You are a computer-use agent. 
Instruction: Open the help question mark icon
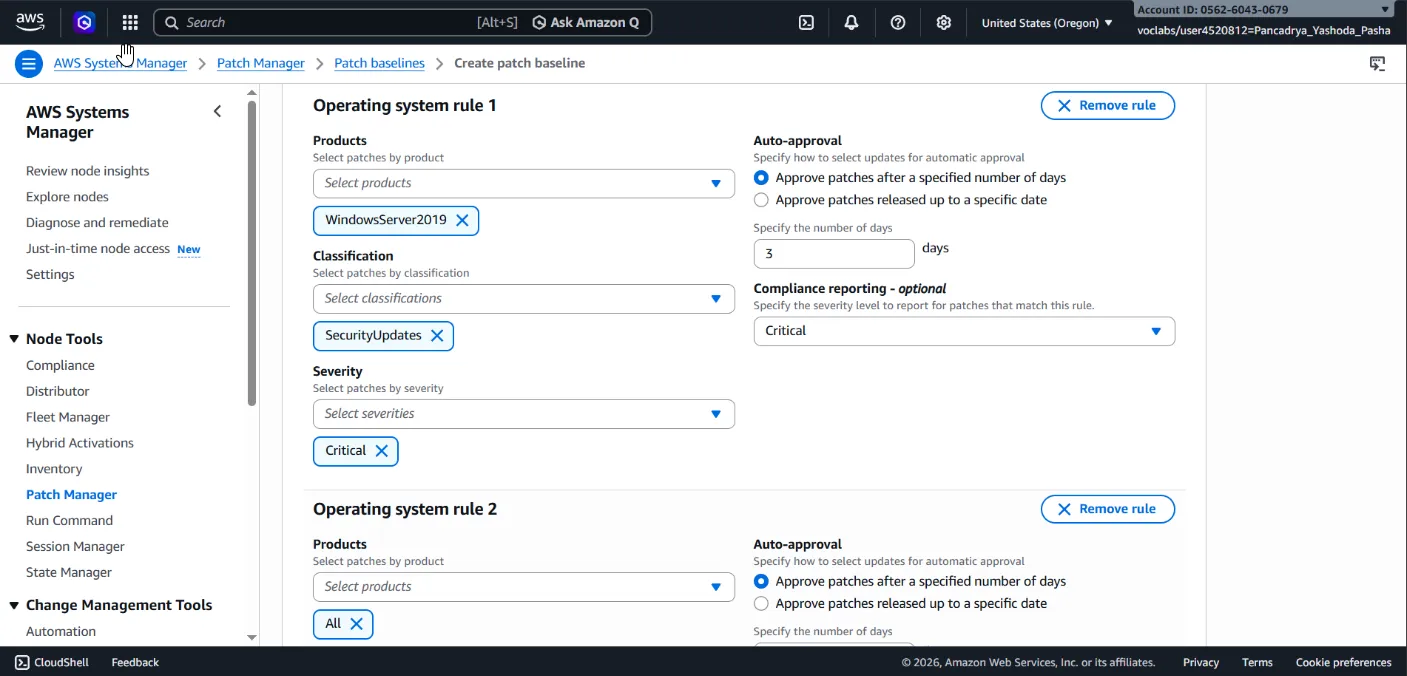(x=898, y=22)
